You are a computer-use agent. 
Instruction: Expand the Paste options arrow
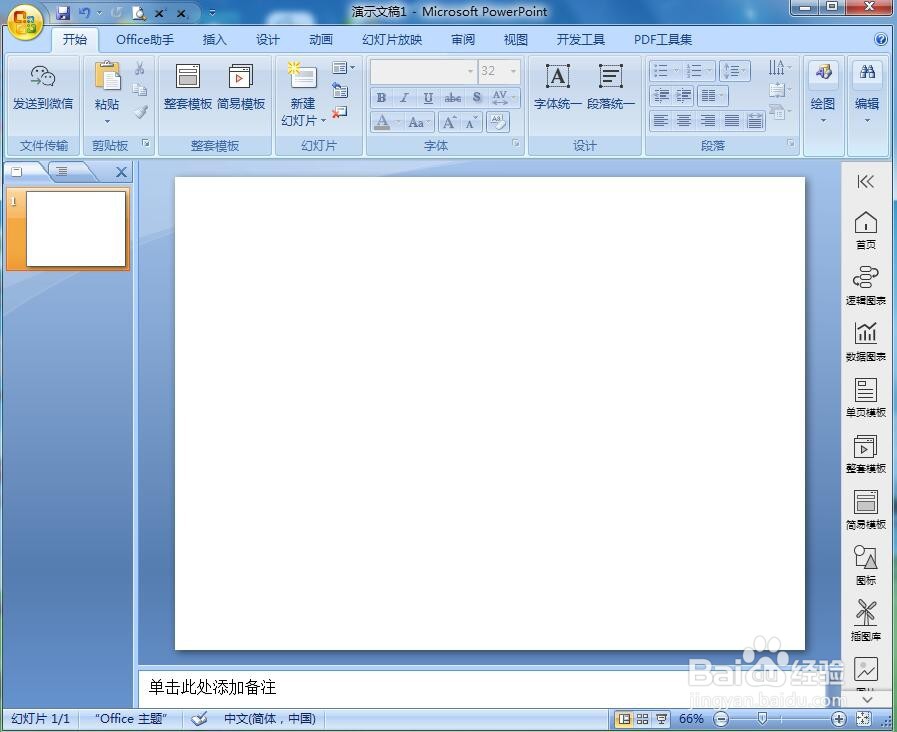(x=107, y=121)
